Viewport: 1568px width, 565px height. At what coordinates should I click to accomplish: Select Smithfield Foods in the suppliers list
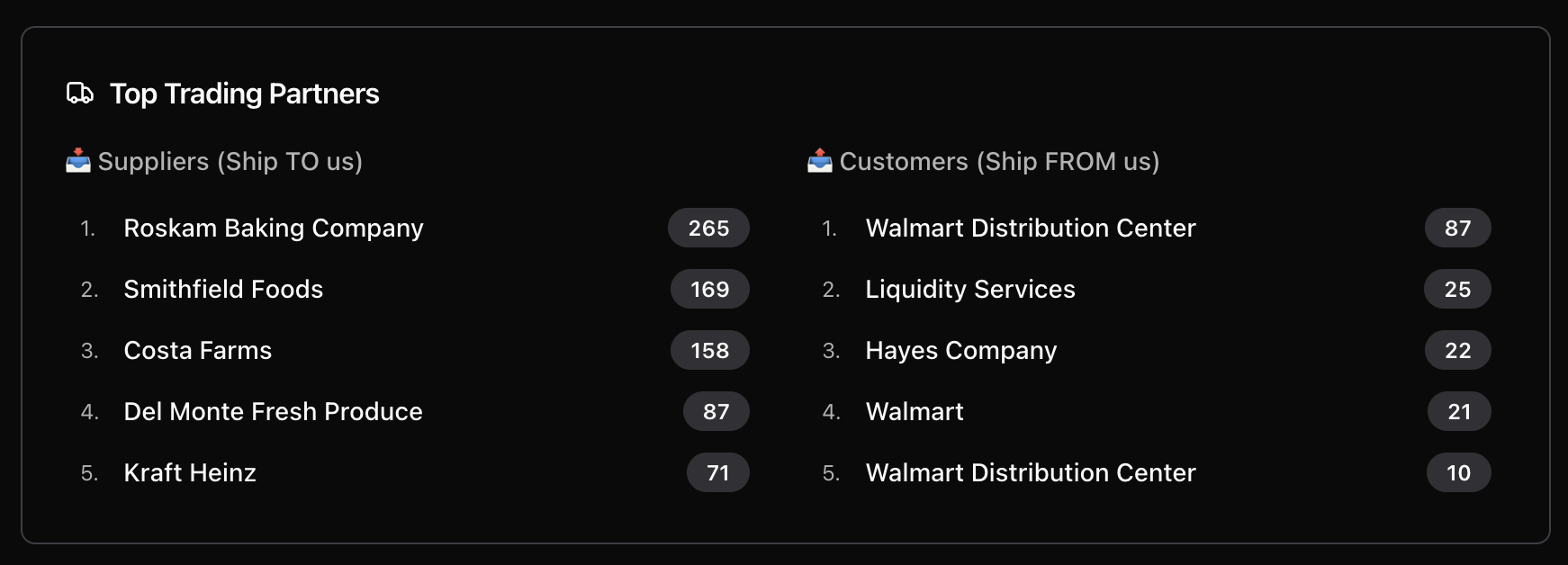[x=223, y=290]
